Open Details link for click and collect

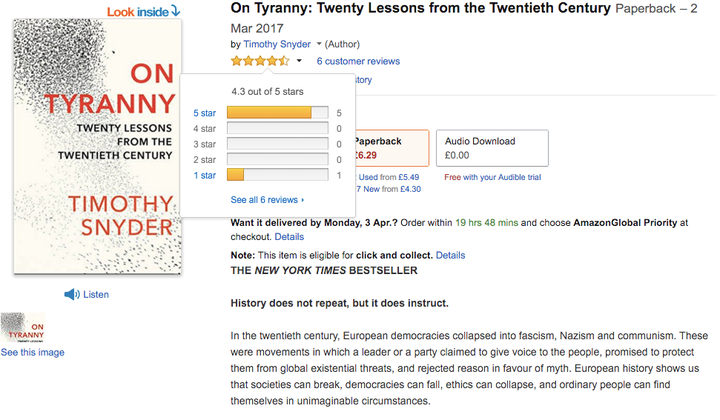click(x=450, y=255)
